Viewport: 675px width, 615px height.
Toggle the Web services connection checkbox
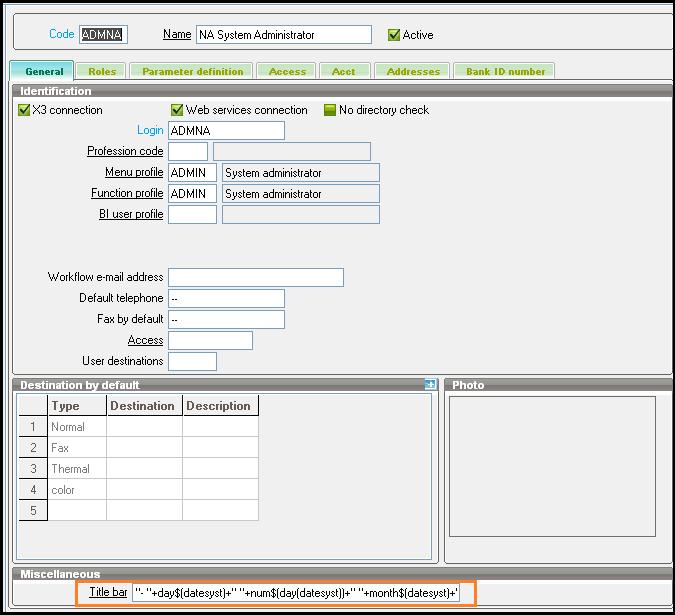click(177, 110)
